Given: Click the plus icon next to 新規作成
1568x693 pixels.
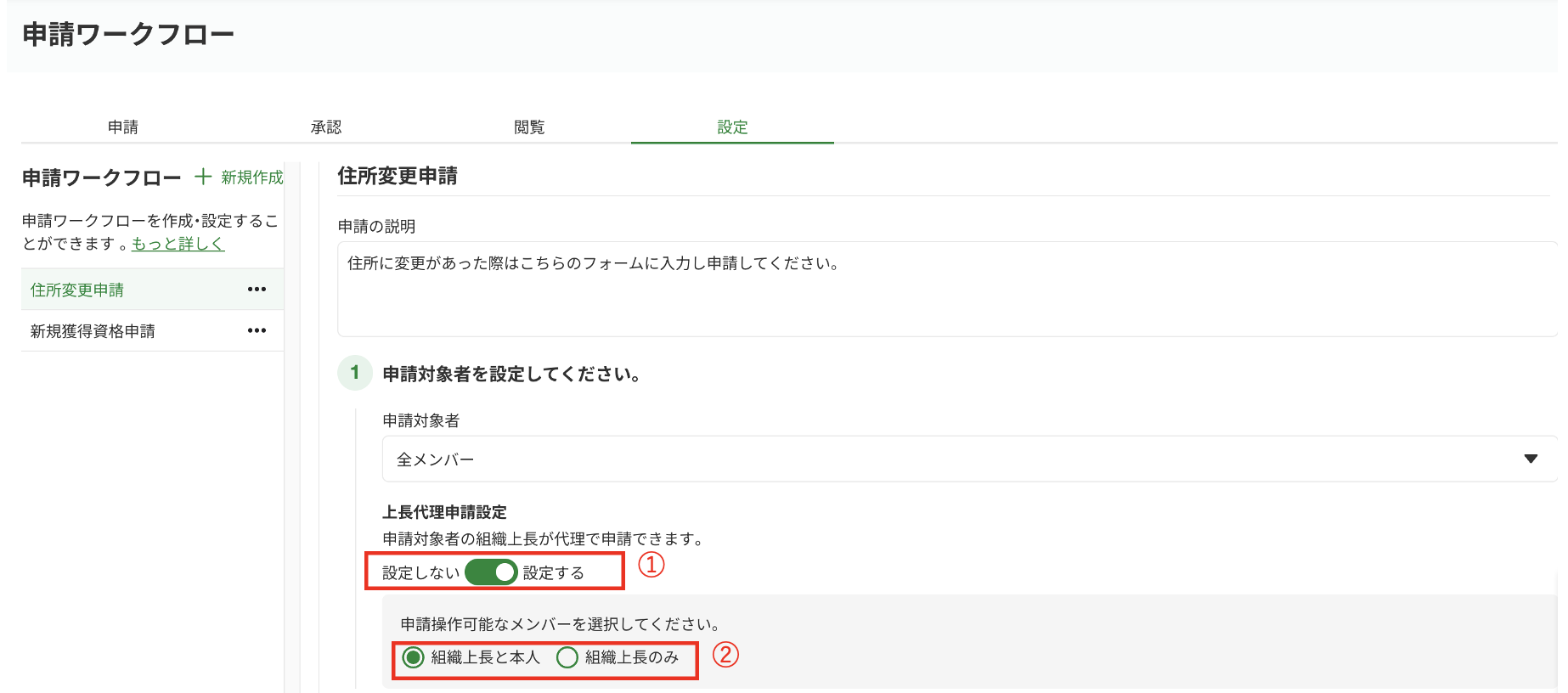Looking at the screenshot, I should point(203,177).
